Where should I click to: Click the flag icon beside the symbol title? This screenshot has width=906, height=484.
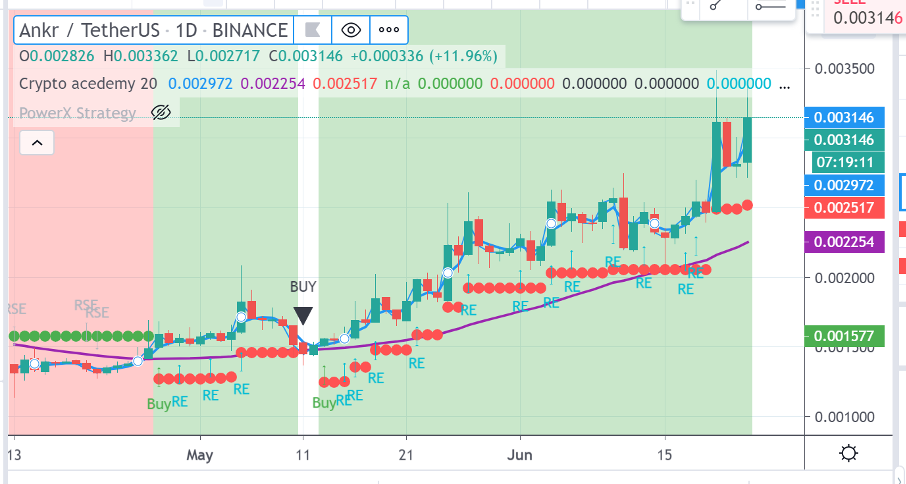pos(313,31)
